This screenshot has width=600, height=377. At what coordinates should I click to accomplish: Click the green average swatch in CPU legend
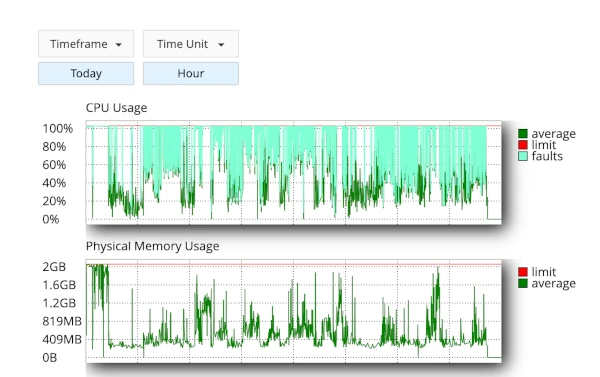tap(523, 134)
